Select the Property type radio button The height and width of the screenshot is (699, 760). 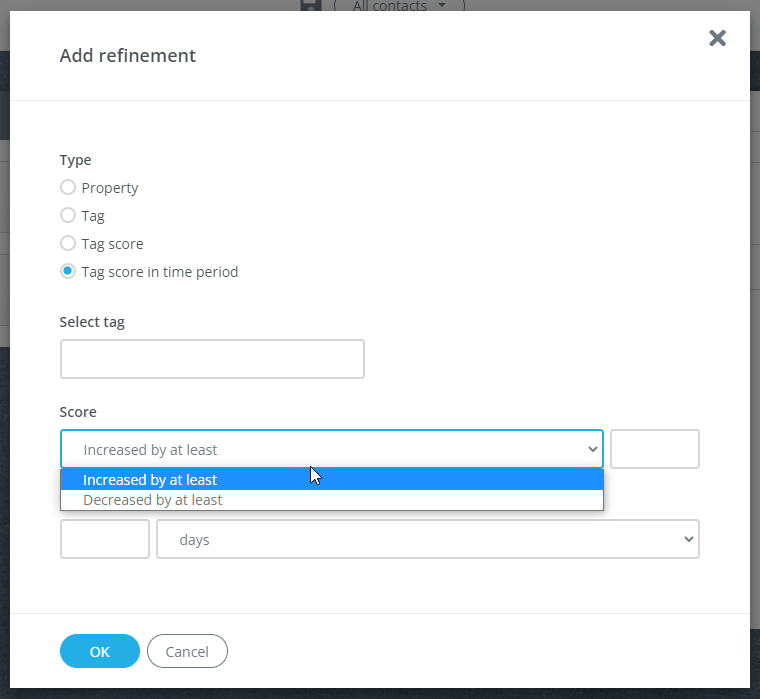pos(68,187)
